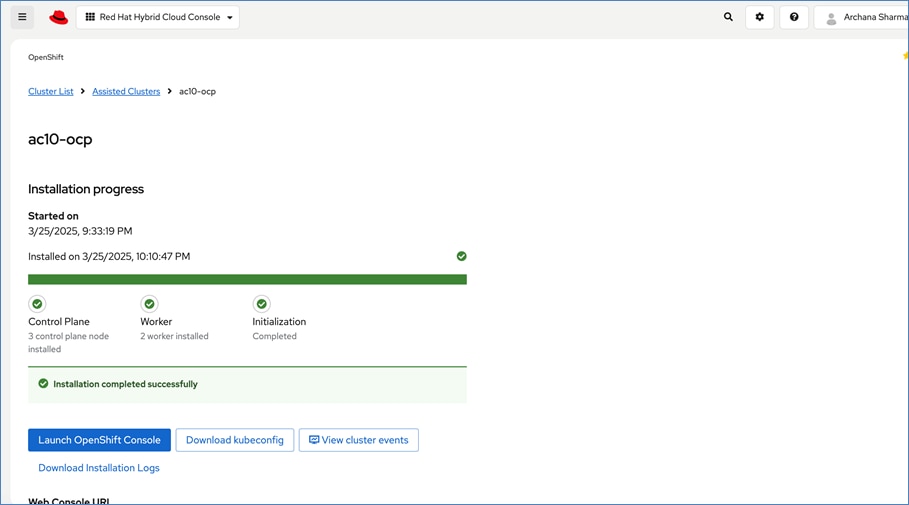This screenshot has height=505, width=909.
Task: Click the apps grid icon in console switcher
Action: 90,17
